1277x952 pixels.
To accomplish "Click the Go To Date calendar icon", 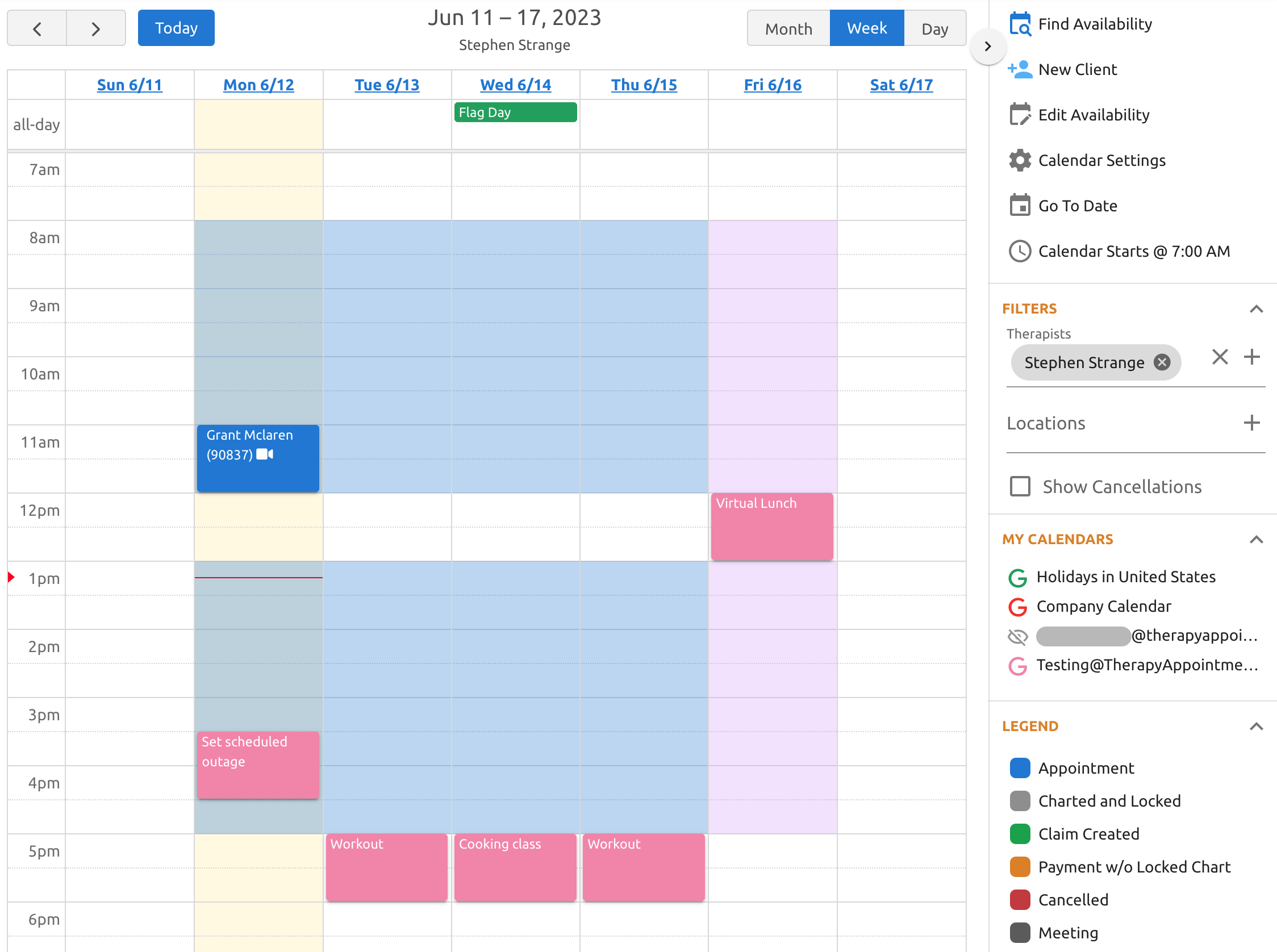I will [x=1020, y=205].
